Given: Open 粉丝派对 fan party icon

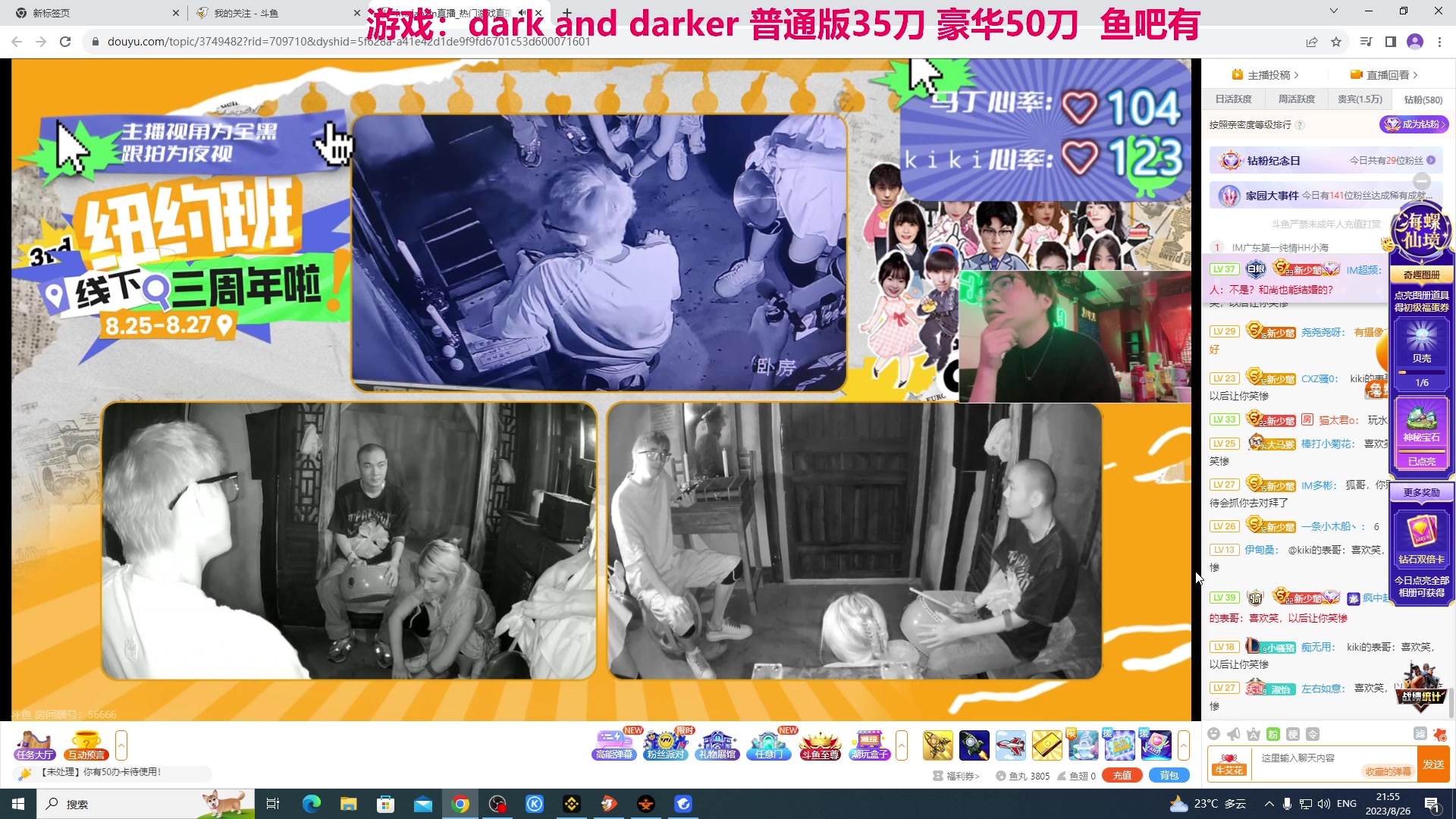Looking at the screenshot, I should pos(665,745).
